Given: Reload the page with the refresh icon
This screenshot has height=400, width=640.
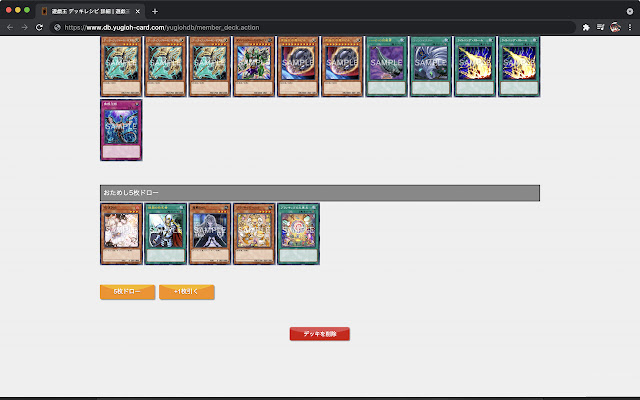Looking at the screenshot, I should tap(39, 27).
